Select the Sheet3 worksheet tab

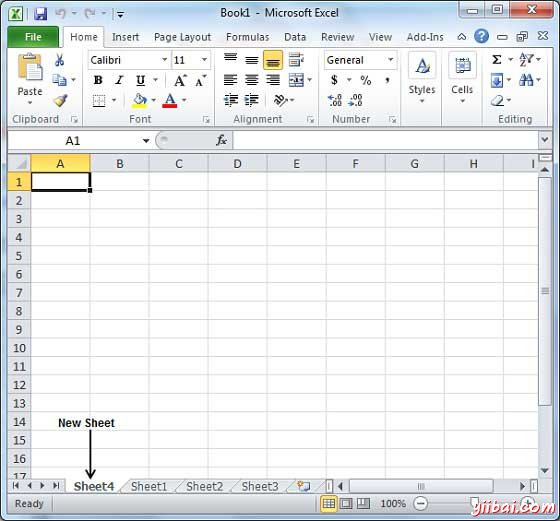coord(260,486)
